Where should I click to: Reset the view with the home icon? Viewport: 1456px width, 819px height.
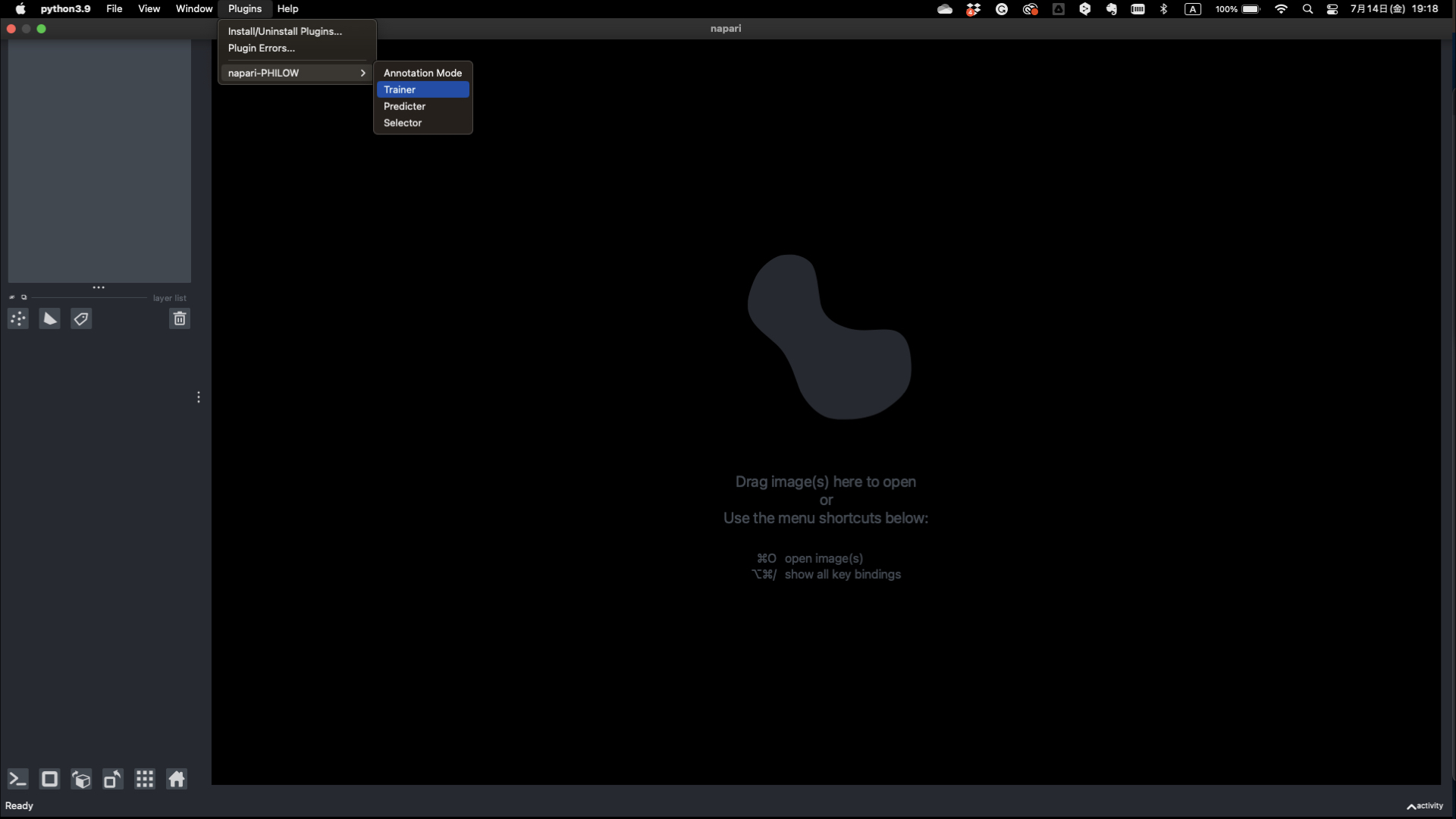click(x=177, y=779)
